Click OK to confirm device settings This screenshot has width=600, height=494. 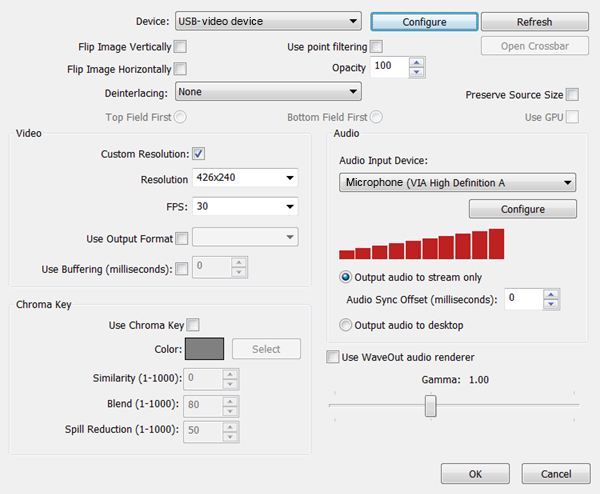coord(475,474)
